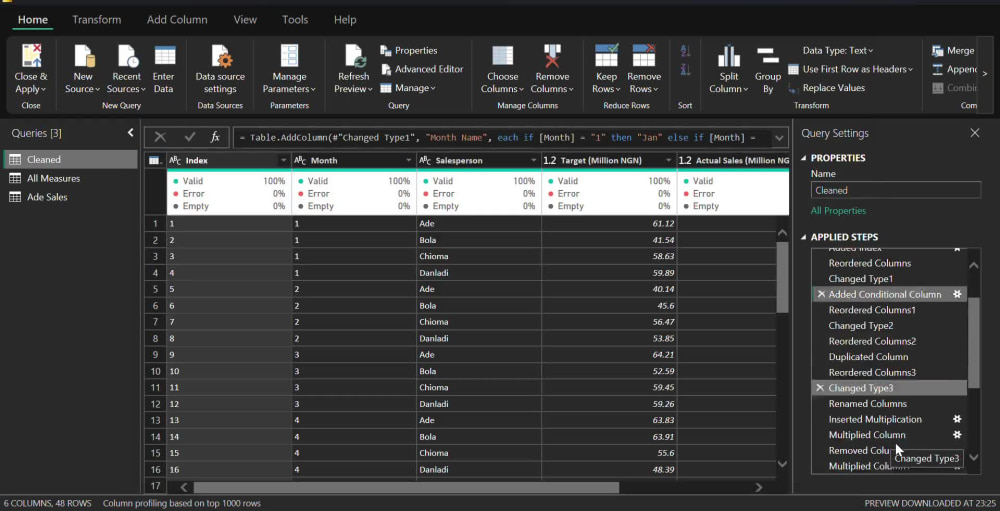The width and height of the screenshot is (1000, 511).
Task: Open the Target (Million NGN) filter dropdown
Action: [x=669, y=161]
